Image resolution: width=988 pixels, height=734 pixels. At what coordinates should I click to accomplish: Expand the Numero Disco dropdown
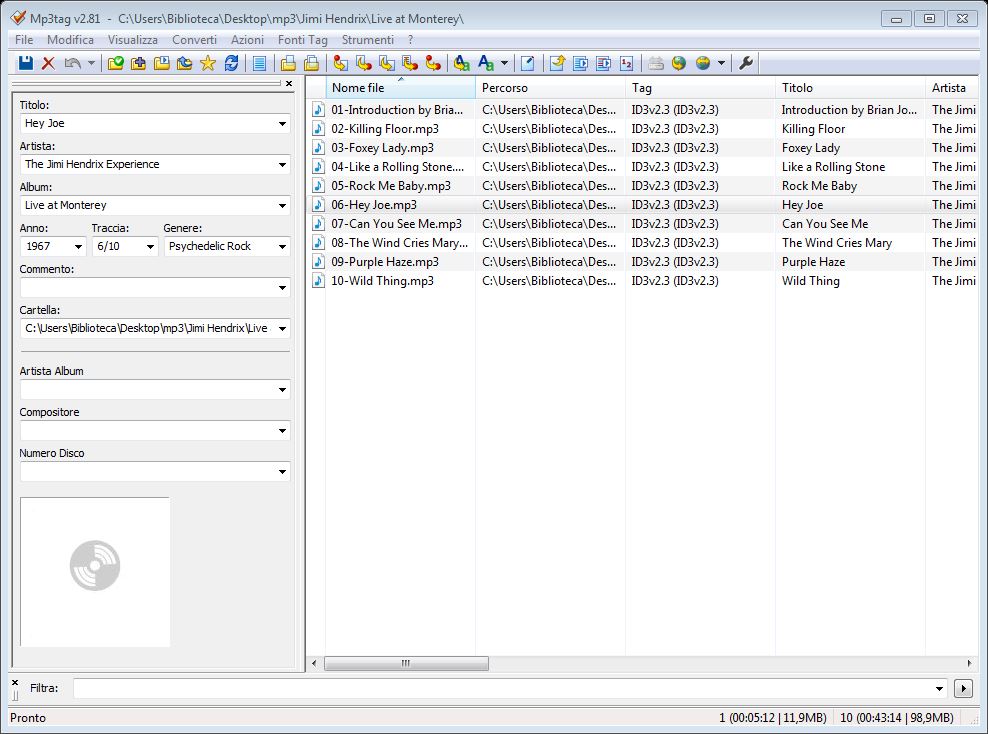(282, 472)
